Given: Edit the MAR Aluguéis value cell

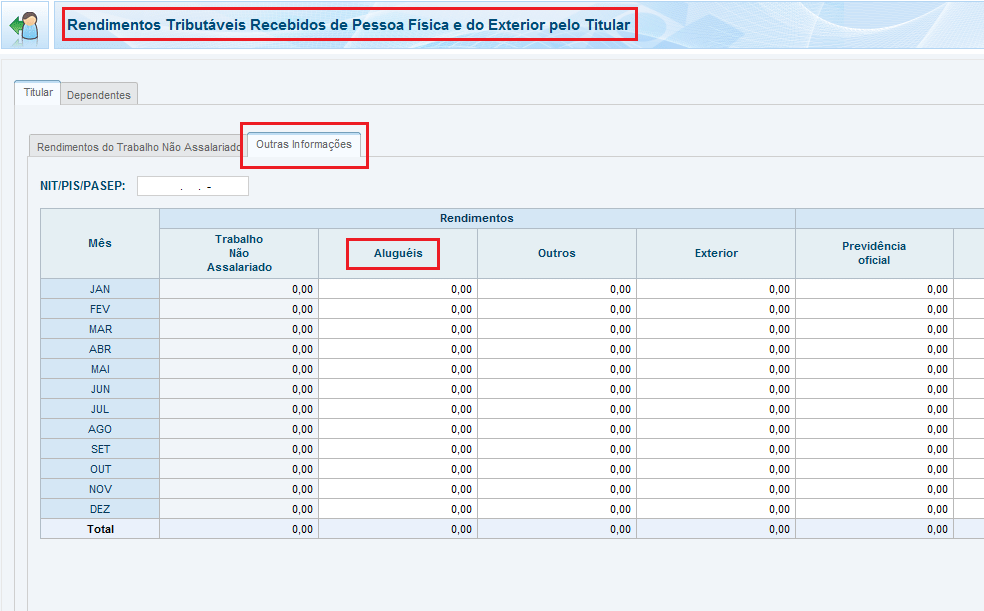Looking at the screenshot, I should (x=398, y=329).
